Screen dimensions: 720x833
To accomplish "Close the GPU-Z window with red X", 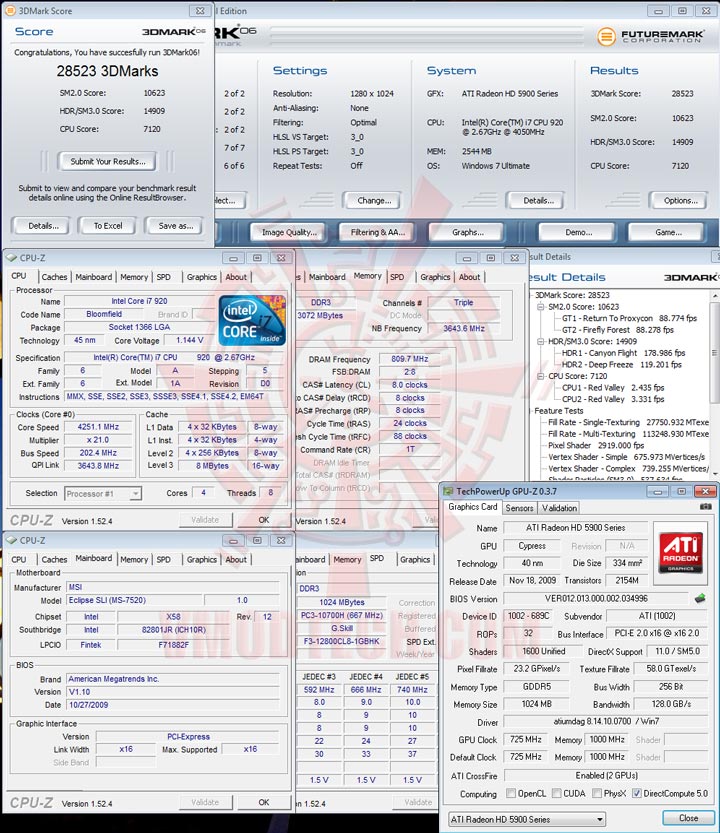I will (x=705, y=491).
